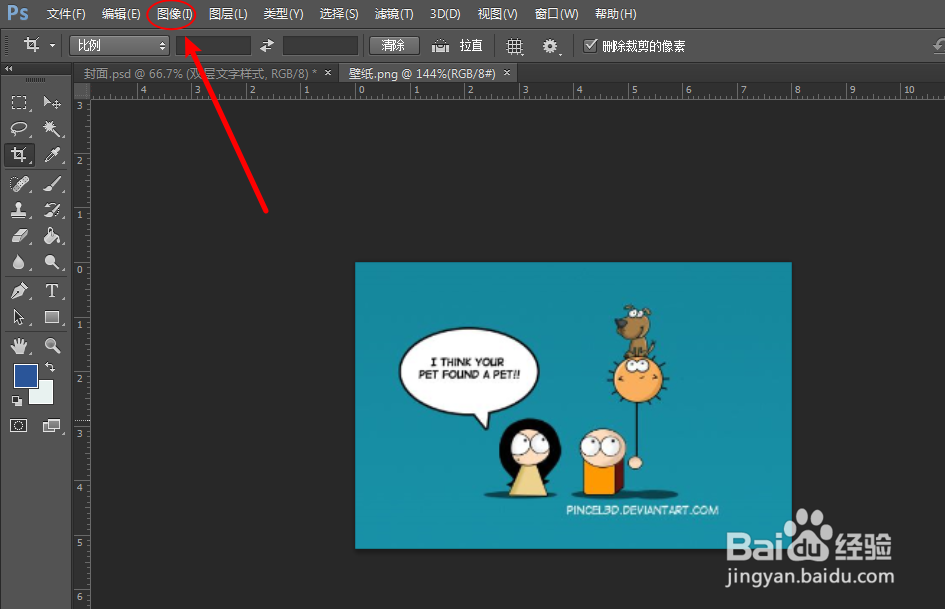This screenshot has width=945, height=609.
Task: Open the 视图(V) menu
Action: pyautogui.click(x=497, y=13)
